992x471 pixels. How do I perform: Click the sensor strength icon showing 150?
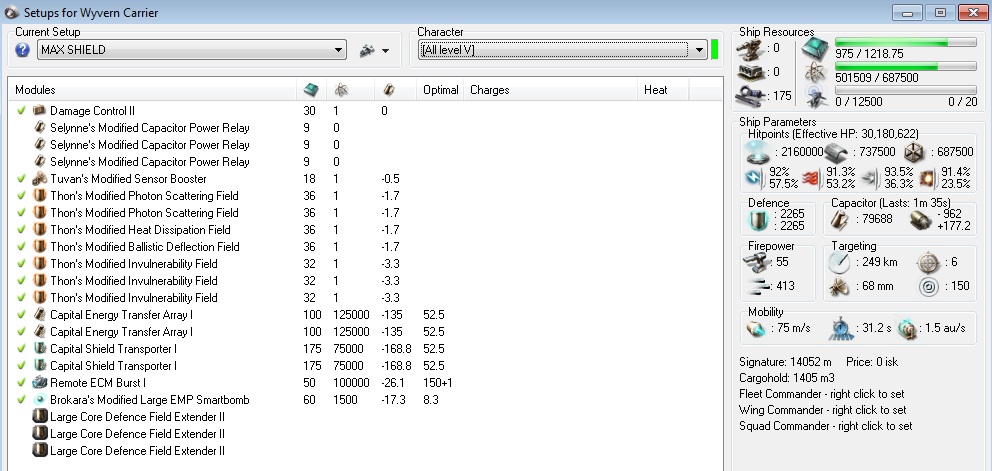pyautogui.click(x=928, y=286)
